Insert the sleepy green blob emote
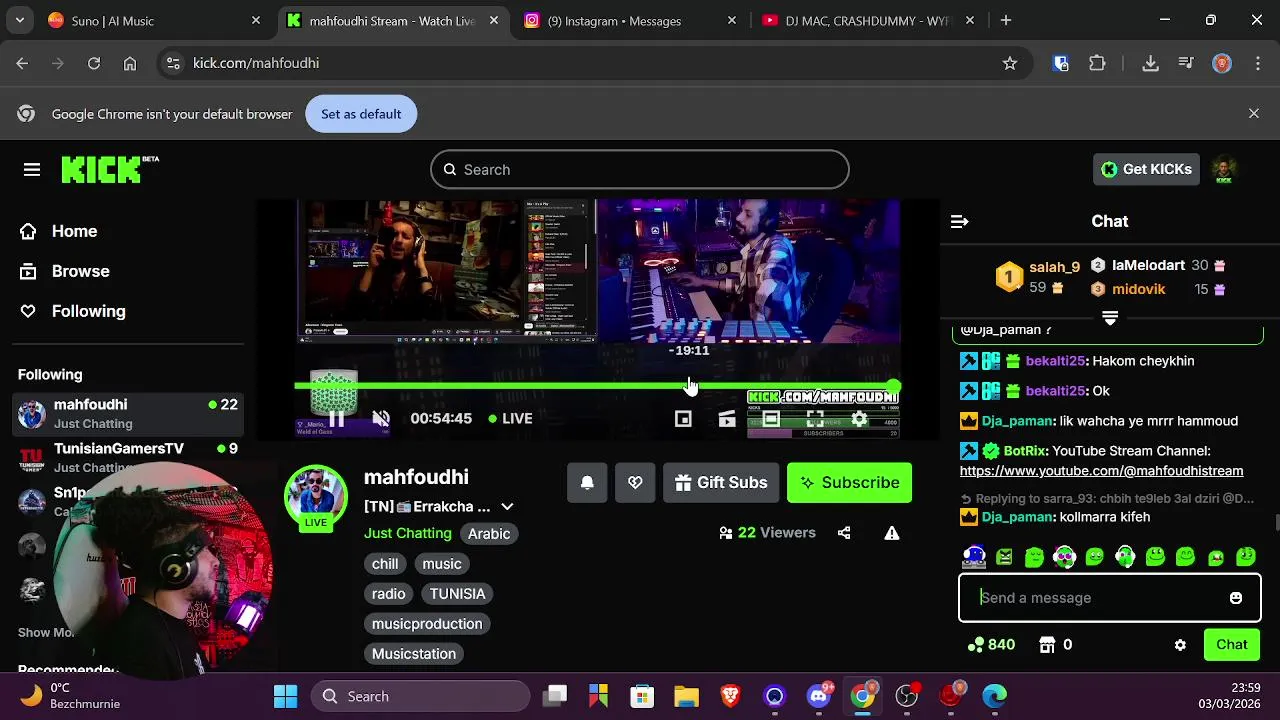This screenshot has height=720, width=1280. point(1034,556)
